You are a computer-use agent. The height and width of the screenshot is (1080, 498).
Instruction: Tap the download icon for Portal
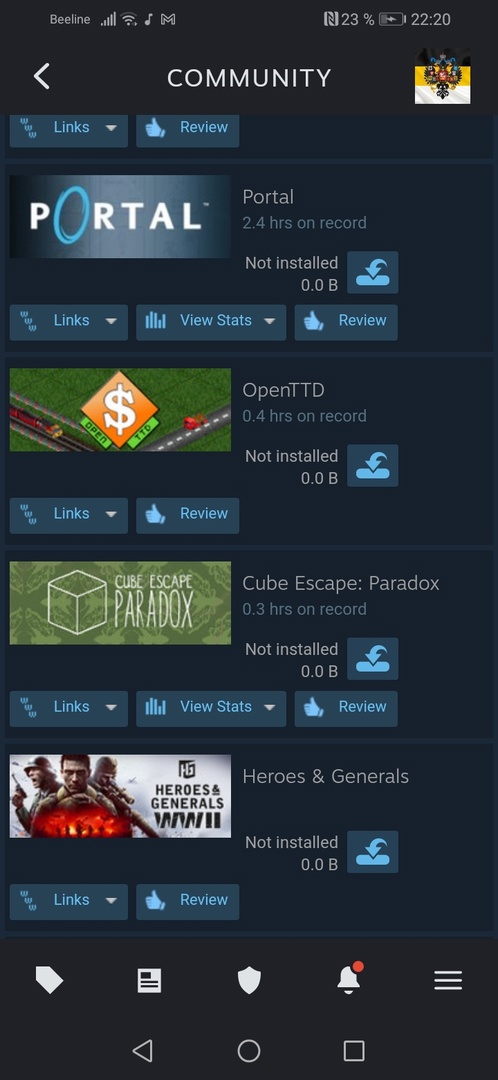pyautogui.click(x=373, y=273)
